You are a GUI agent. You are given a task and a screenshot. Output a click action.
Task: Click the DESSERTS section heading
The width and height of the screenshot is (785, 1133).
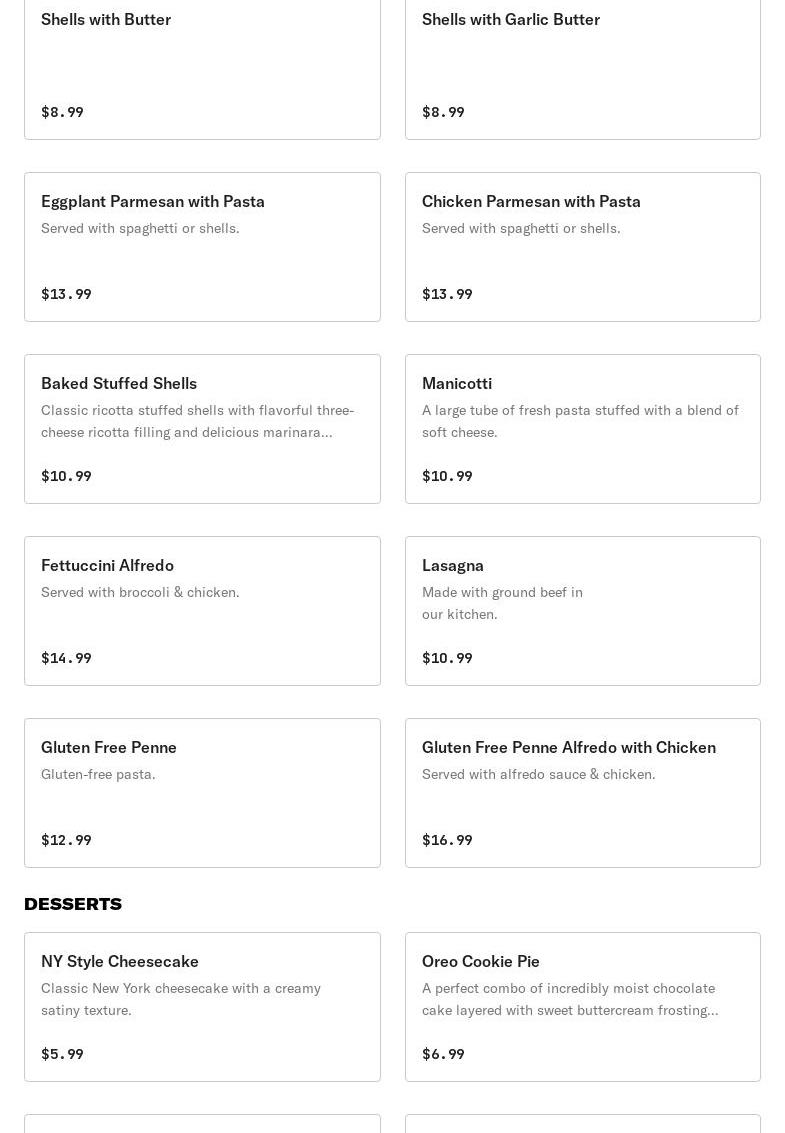73,904
